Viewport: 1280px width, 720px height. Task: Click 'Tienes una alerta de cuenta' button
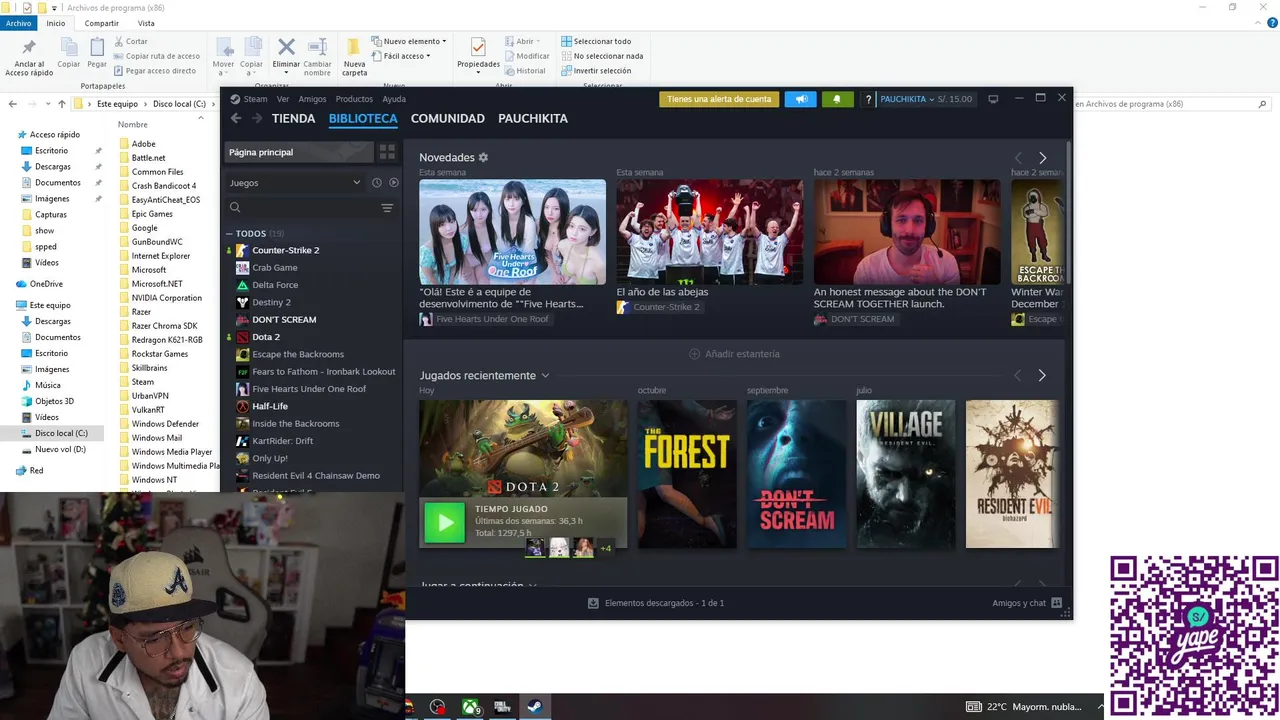[x=719, y=99]
